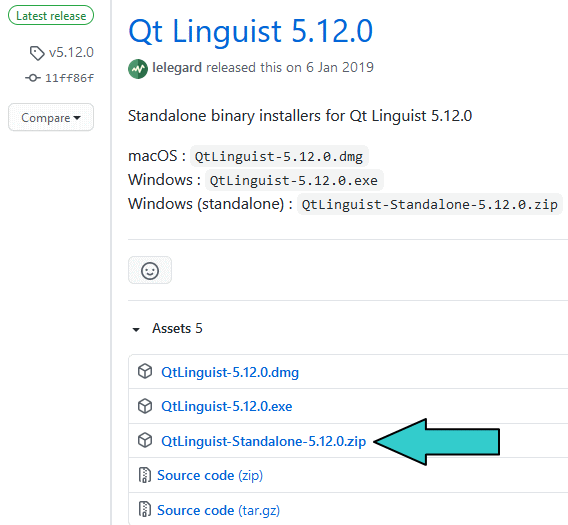Viewport: 568px width, 525px height.
Task: Open the Qt Linguist 5.12.0 release title
Action: (250, 32)
